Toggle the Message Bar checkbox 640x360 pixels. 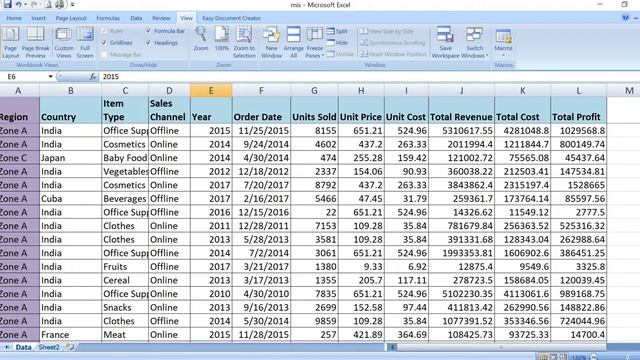(104, 54)
